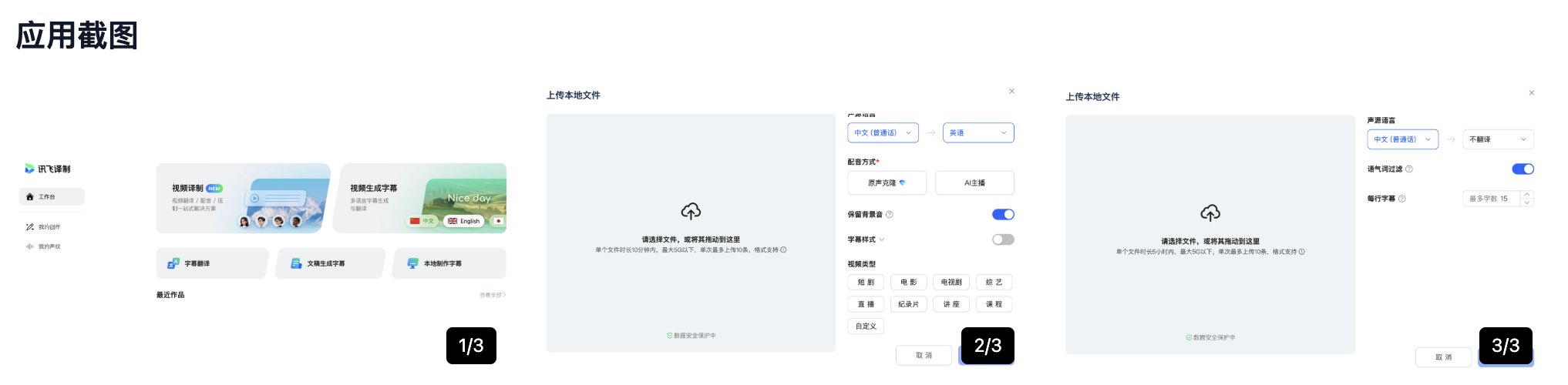The image size is (1568, 385).
Task: Choose AI主播 dubbing mode
Action: coord(974,183)
